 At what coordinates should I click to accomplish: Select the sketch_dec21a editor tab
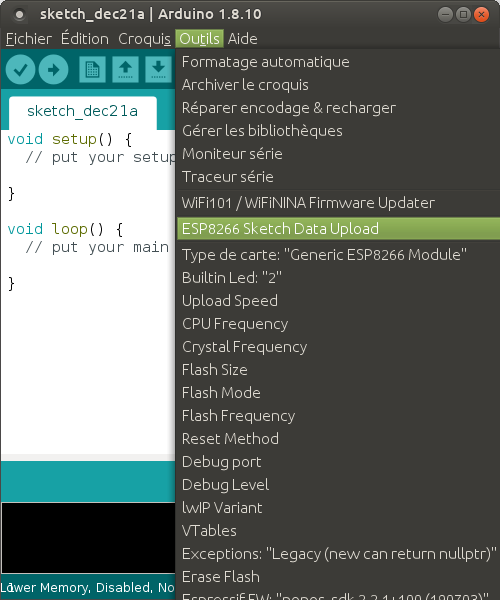coord(82,111)
